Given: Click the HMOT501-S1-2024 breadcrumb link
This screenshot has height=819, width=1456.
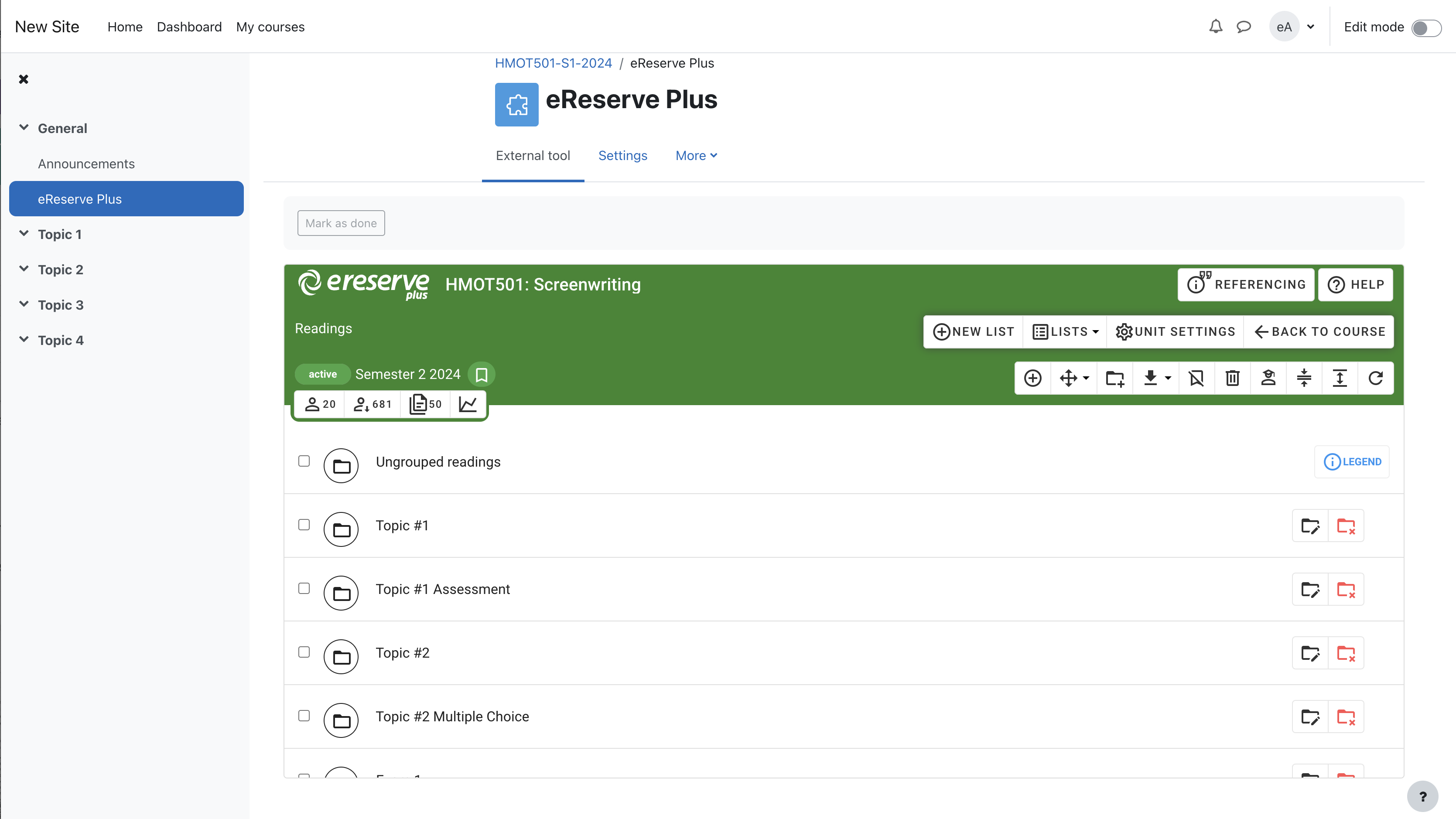Looking at the screenshot, I should pos(553,63).
